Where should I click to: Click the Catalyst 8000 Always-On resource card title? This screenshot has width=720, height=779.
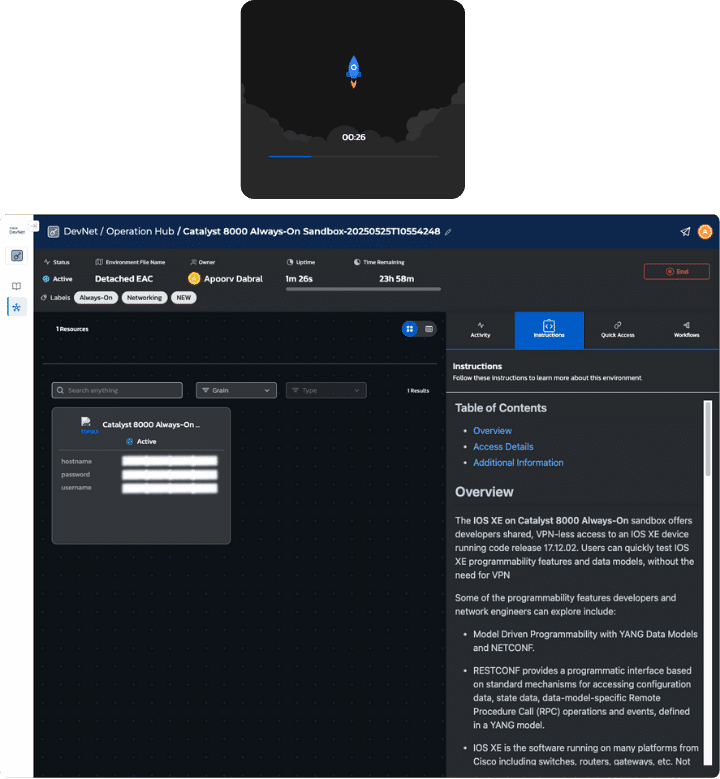(151, 425)
